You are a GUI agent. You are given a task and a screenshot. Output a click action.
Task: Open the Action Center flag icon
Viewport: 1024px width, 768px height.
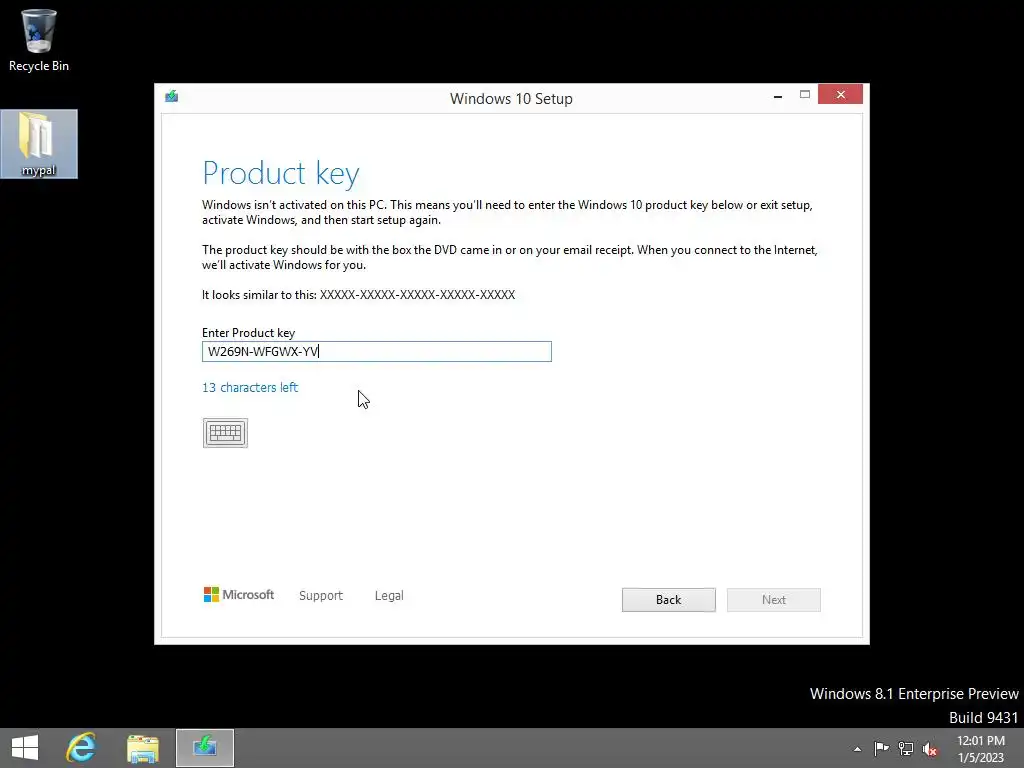click(x=882, y=748)
